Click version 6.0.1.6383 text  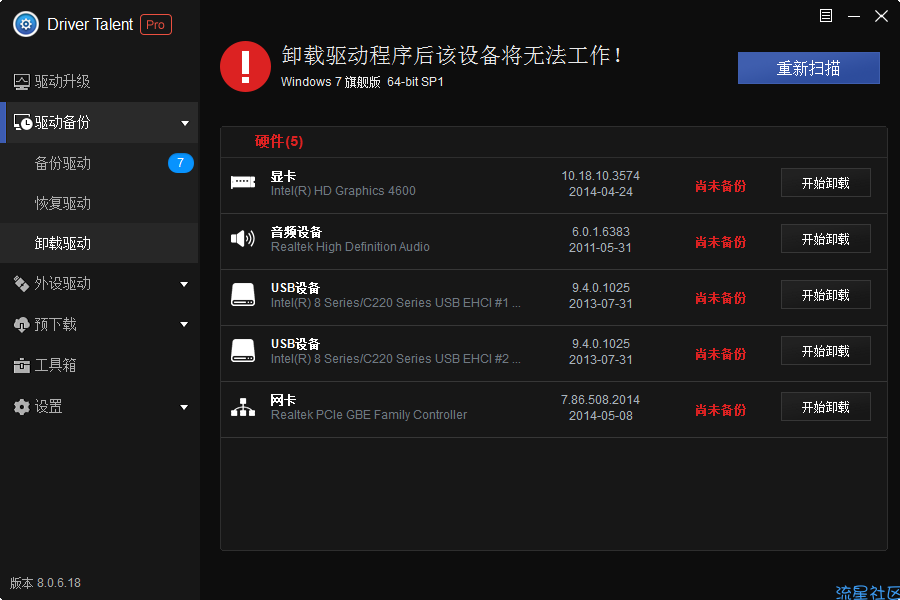click(600, 231)
